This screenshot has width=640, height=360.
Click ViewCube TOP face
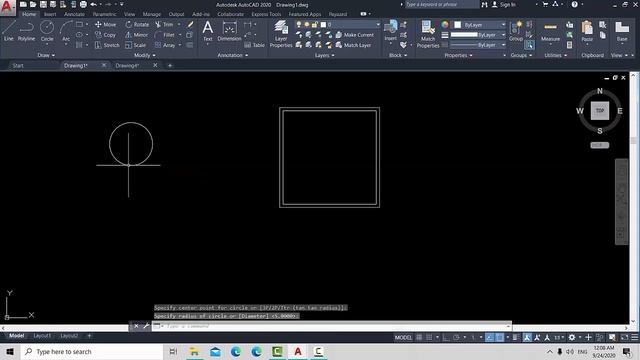[600, 111]
